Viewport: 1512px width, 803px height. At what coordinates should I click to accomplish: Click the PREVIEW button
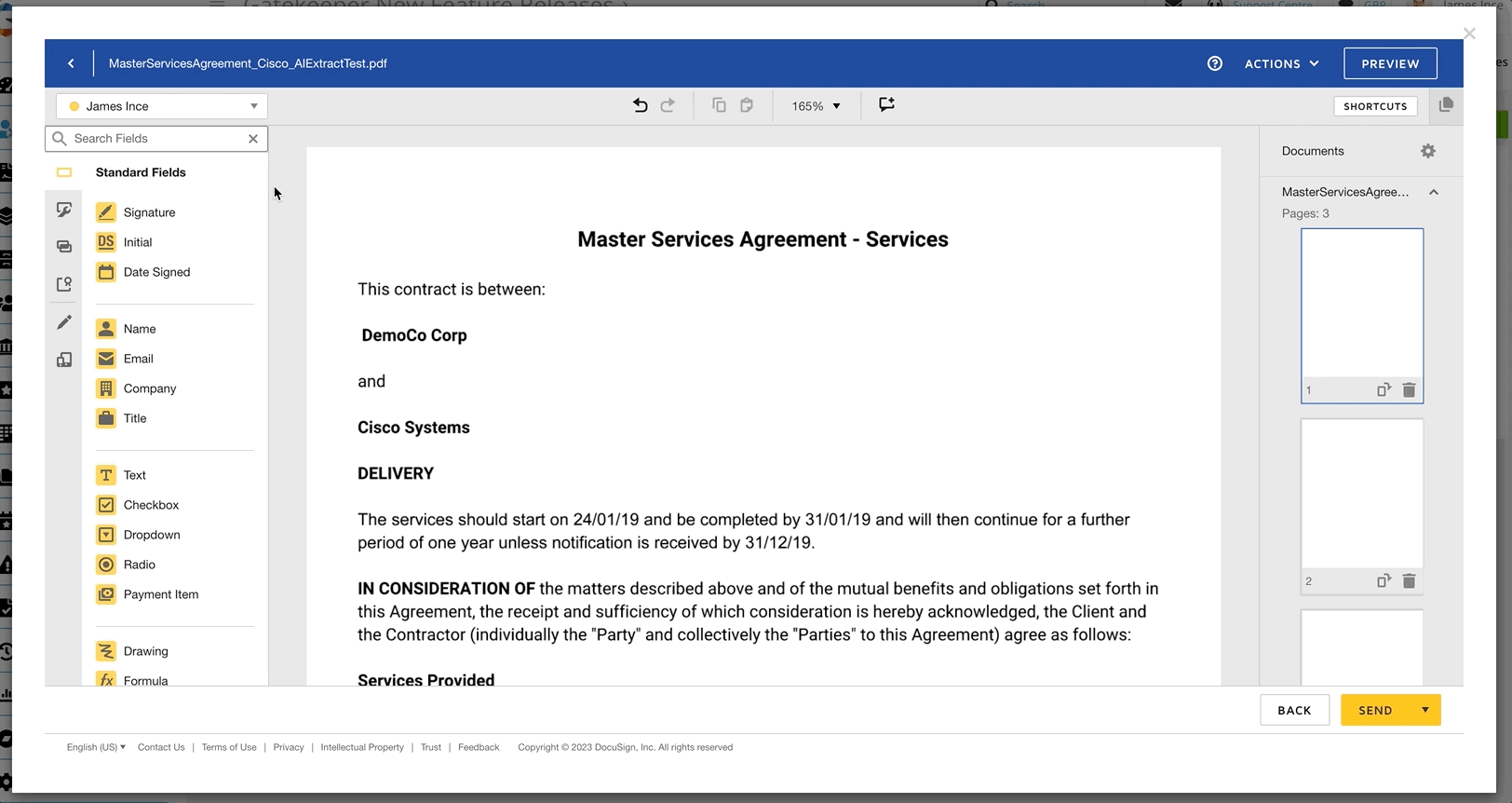pos(1390,63)
